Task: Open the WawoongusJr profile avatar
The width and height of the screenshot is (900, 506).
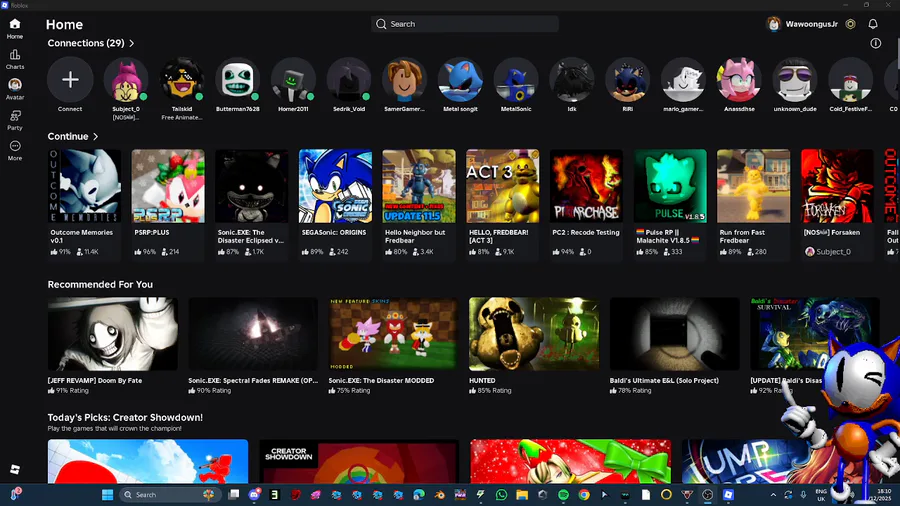Action: [774, 24]
